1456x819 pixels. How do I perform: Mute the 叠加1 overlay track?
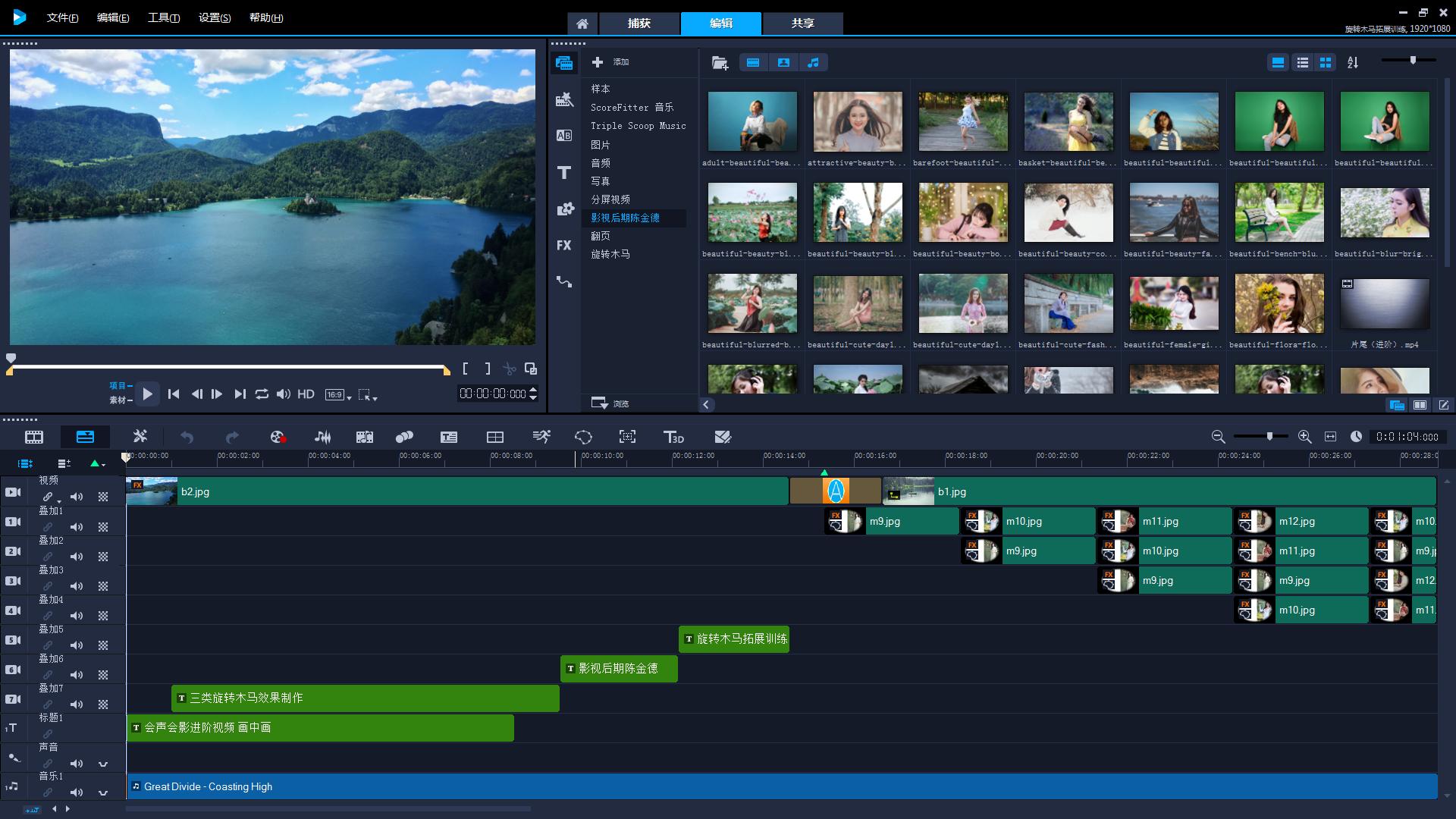[77, 526]
